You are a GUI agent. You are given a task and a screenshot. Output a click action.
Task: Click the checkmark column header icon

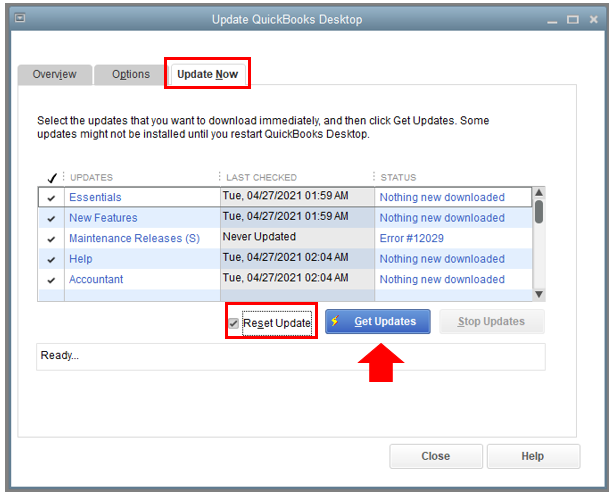pos(52,178)
